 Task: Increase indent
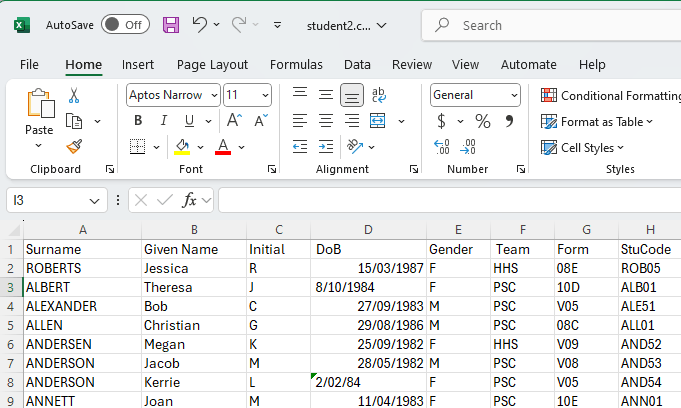point(326,146)
